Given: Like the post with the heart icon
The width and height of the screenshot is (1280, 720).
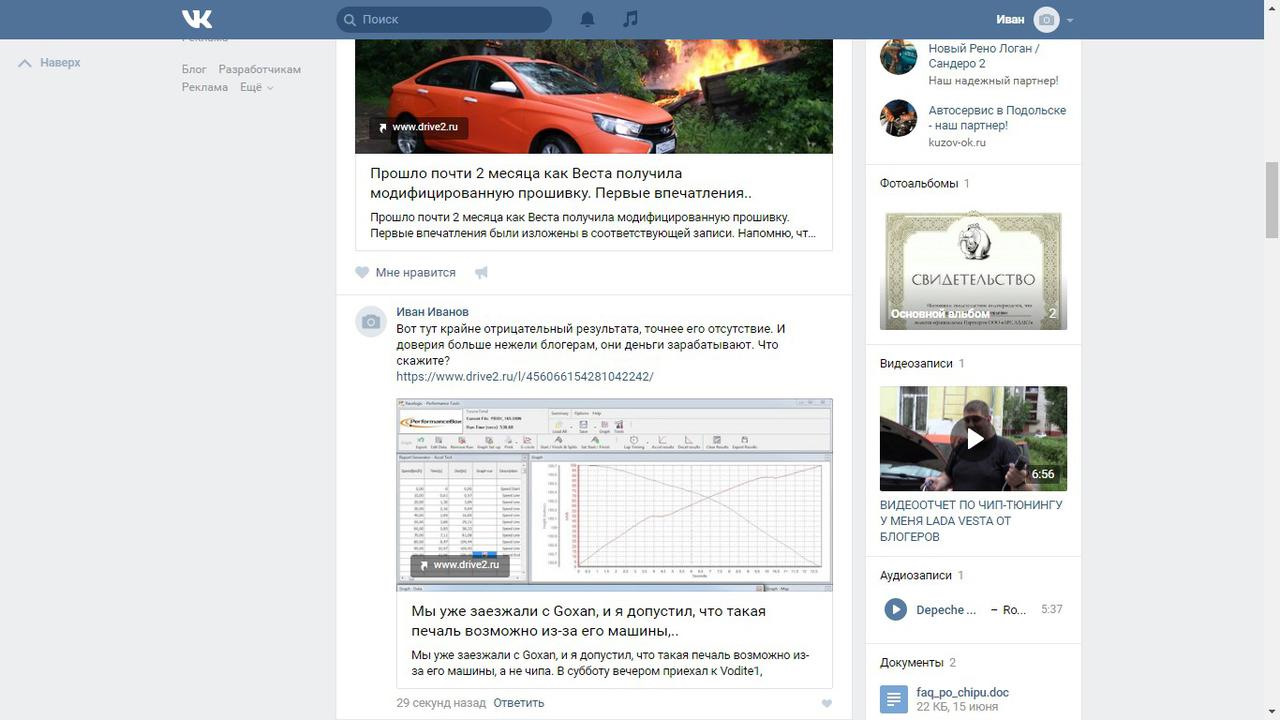Looking at the screenshot, I should pos(362,272).
